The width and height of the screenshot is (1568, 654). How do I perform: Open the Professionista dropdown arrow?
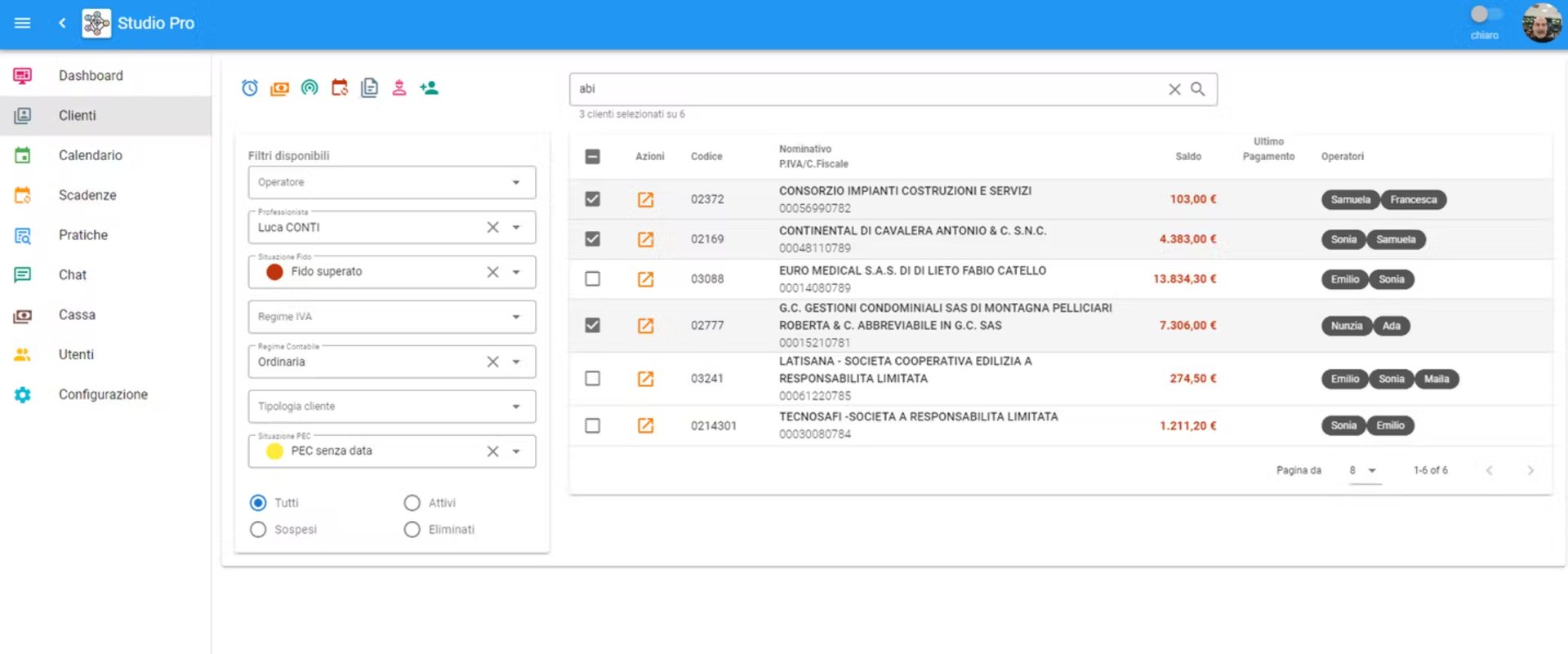pos(516,227)
